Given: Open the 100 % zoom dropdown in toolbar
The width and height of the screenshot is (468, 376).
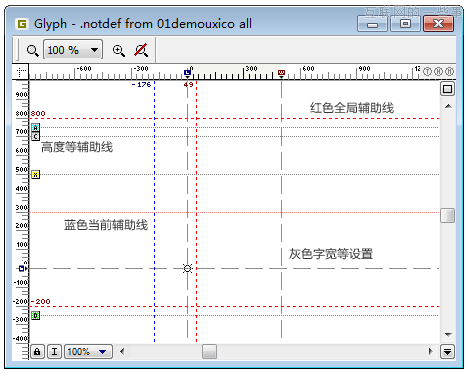Looking at the screenshot, I should (73, 50).
